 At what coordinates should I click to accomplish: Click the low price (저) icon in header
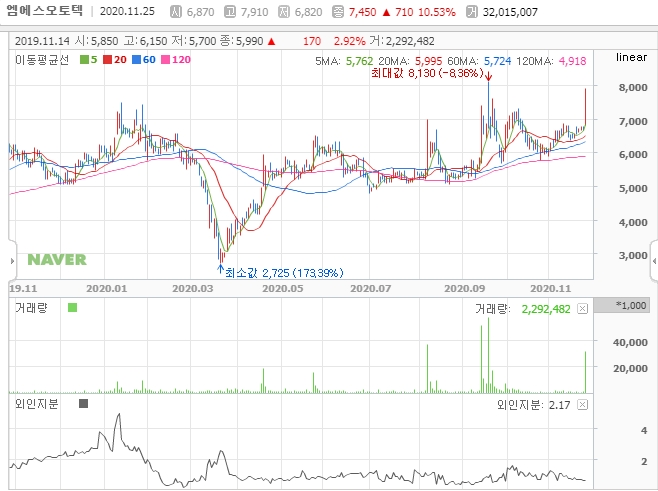284,11
